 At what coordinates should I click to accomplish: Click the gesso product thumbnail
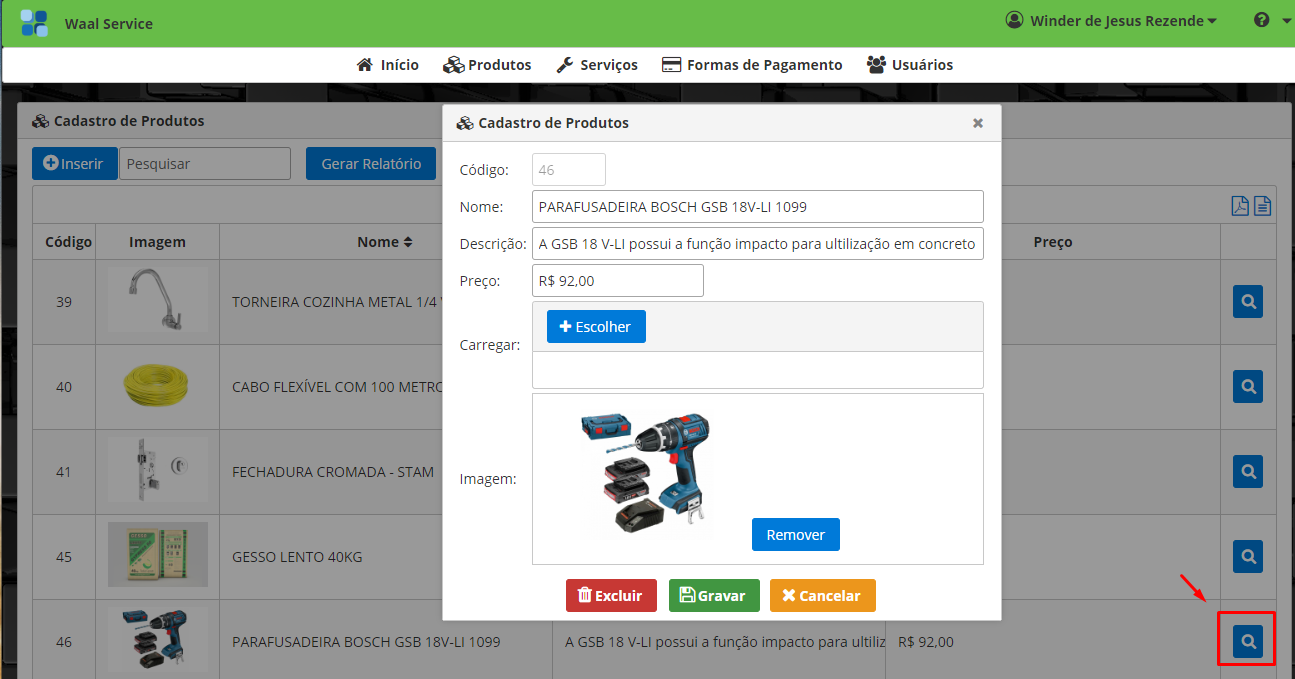pyautogui.click(x=158, y=554)
